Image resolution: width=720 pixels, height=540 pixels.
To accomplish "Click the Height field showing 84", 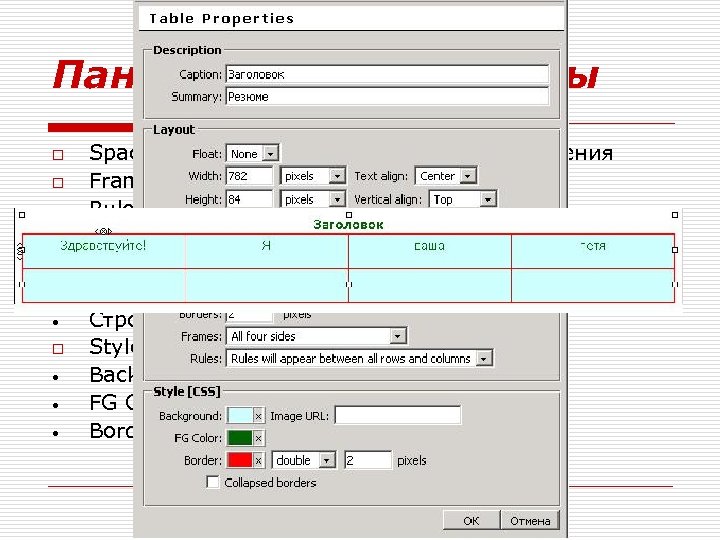I will click(x=249, y=199).
